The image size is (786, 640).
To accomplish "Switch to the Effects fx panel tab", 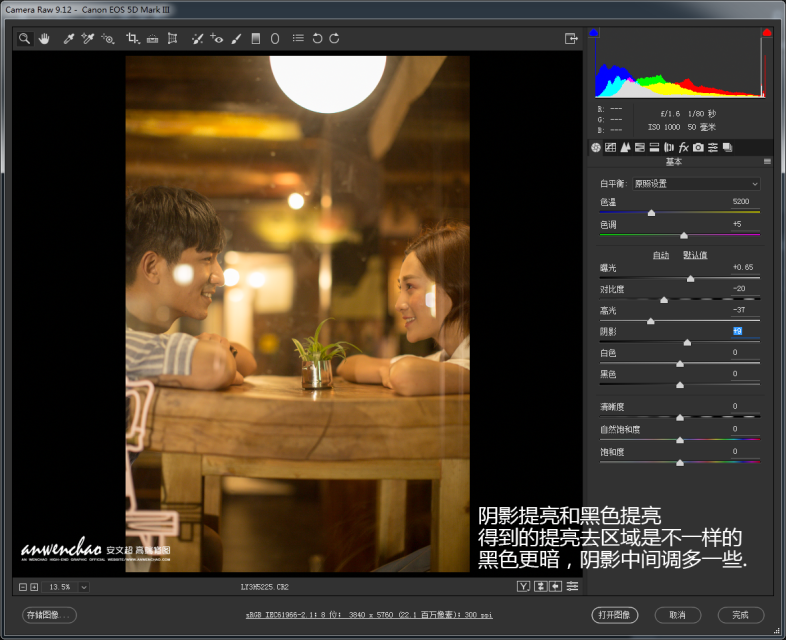I will coord(683,147).
